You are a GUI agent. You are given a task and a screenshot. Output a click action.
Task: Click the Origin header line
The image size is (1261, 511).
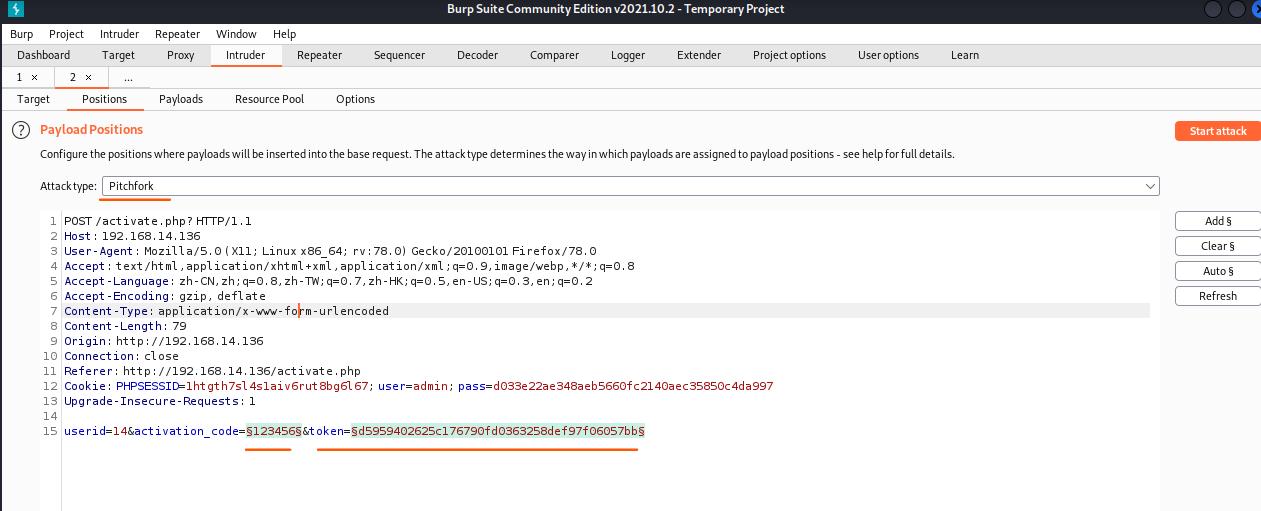(x=164, y=341)
